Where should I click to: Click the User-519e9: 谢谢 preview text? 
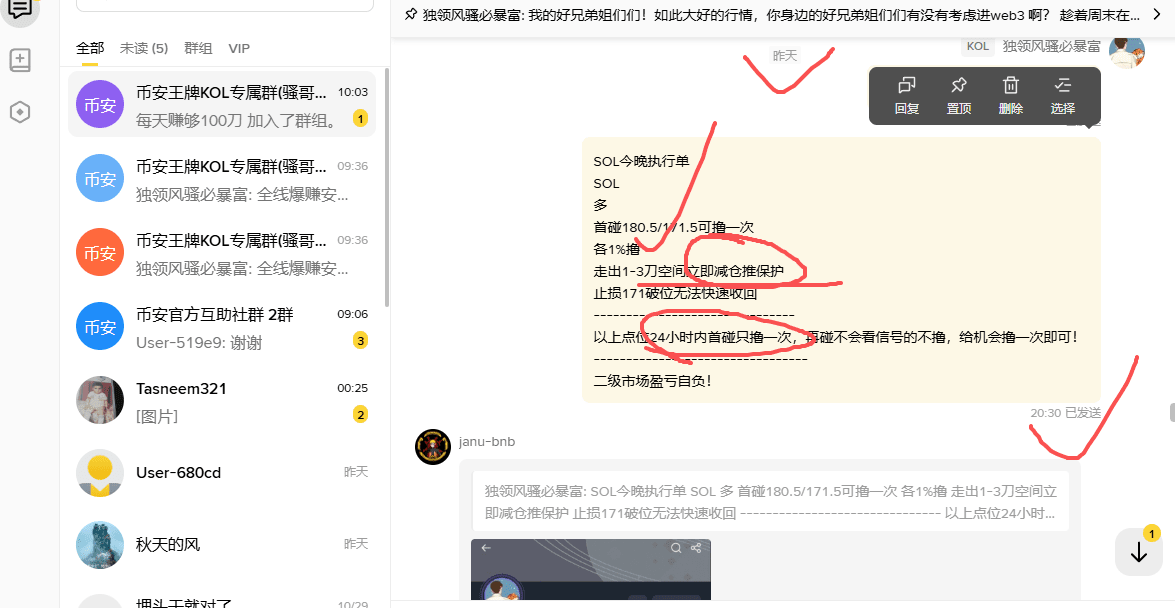click(x=199, y=343)
